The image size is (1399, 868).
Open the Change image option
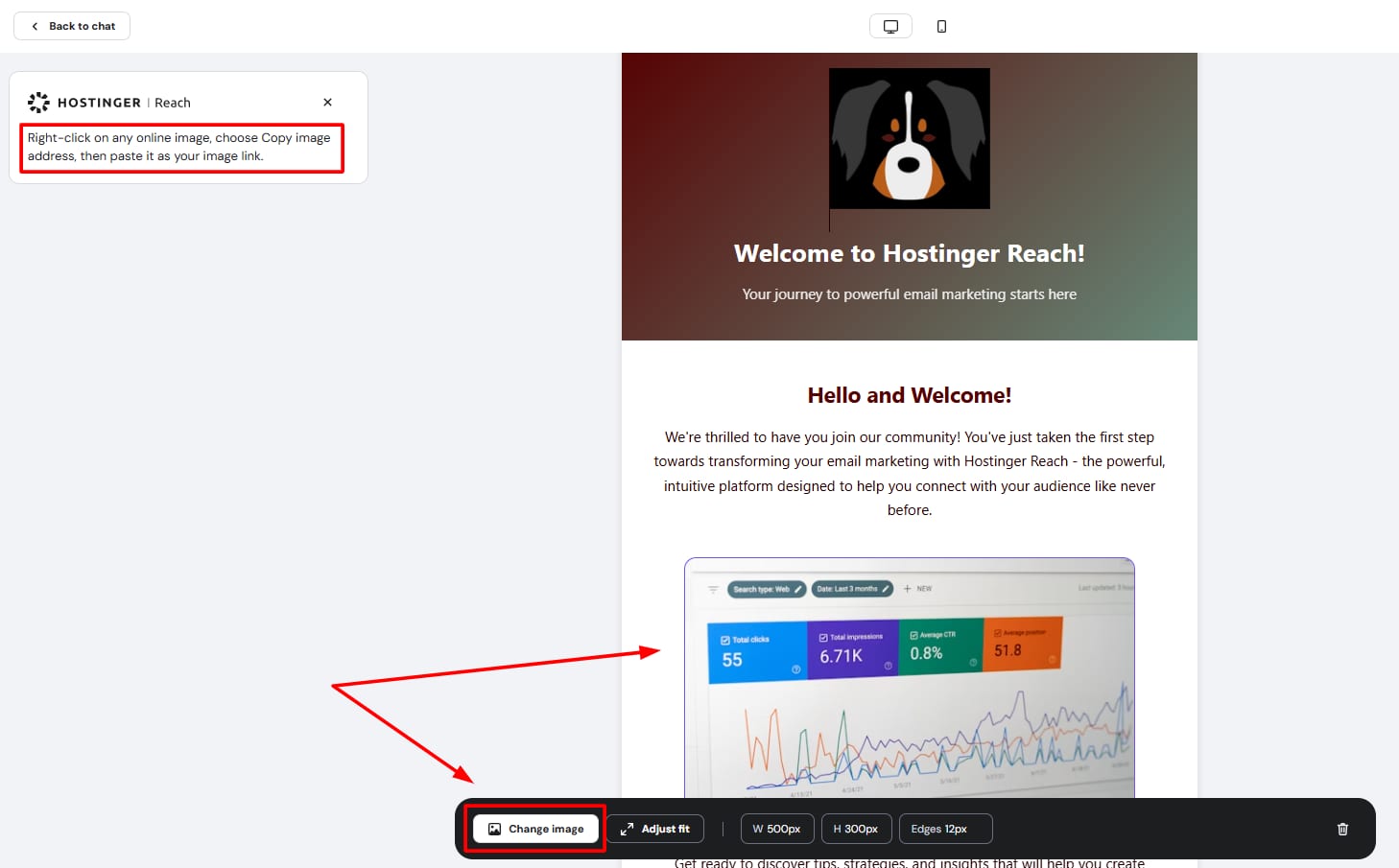535,829
